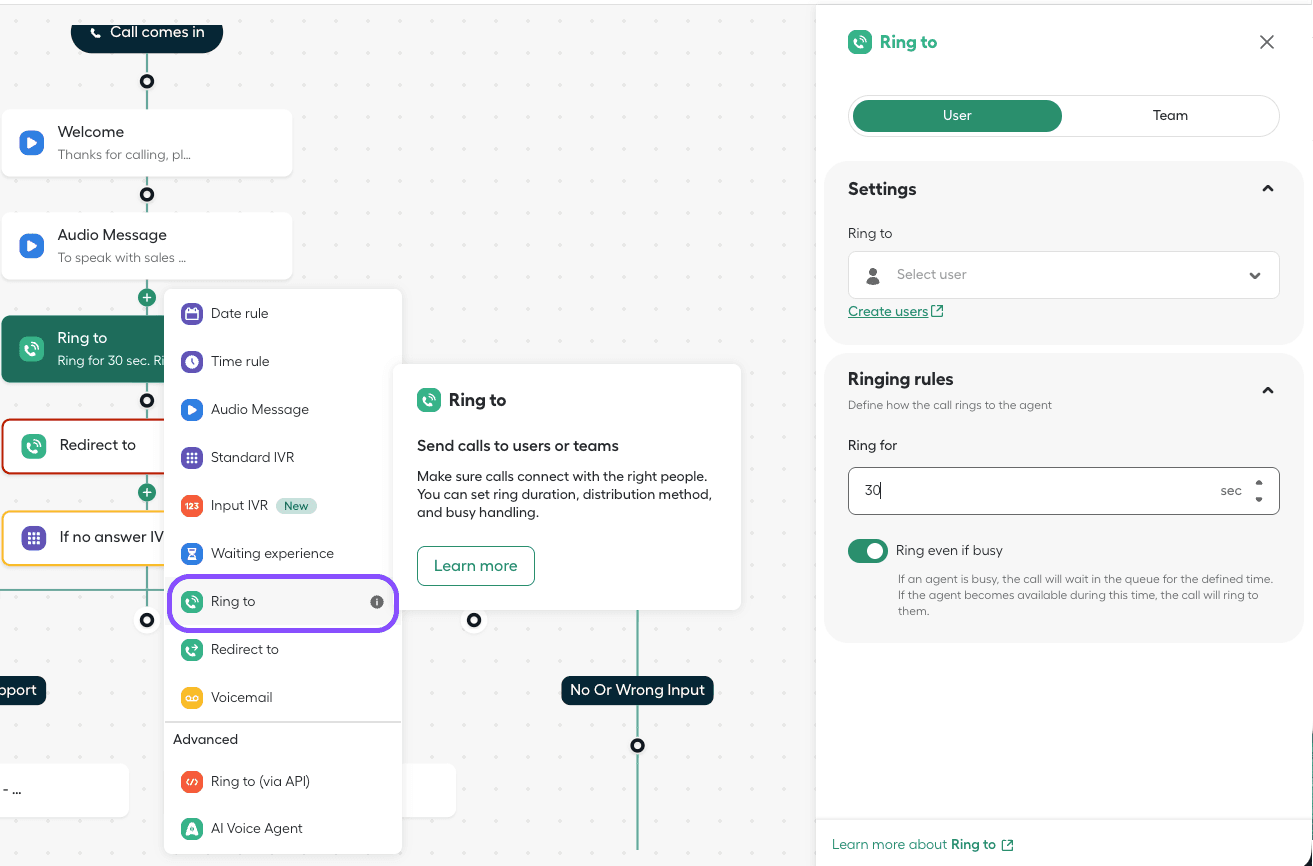Click the Time rule clock icon
The width and height of the screenshot is (1313, 866).
pyautogui.click(x=191, y=362)
